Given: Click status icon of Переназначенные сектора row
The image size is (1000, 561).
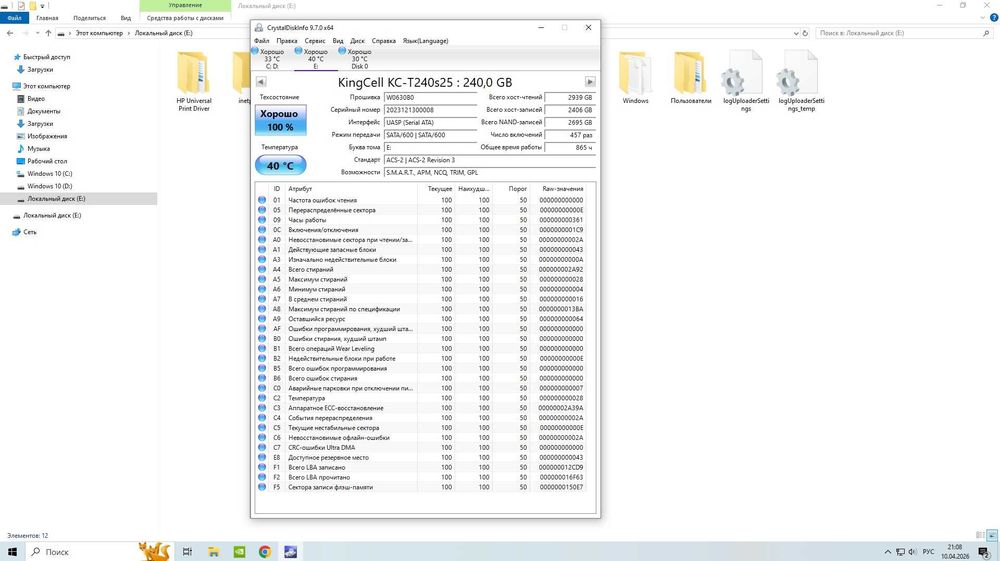Looking at the screenshot, I should 262,210.
